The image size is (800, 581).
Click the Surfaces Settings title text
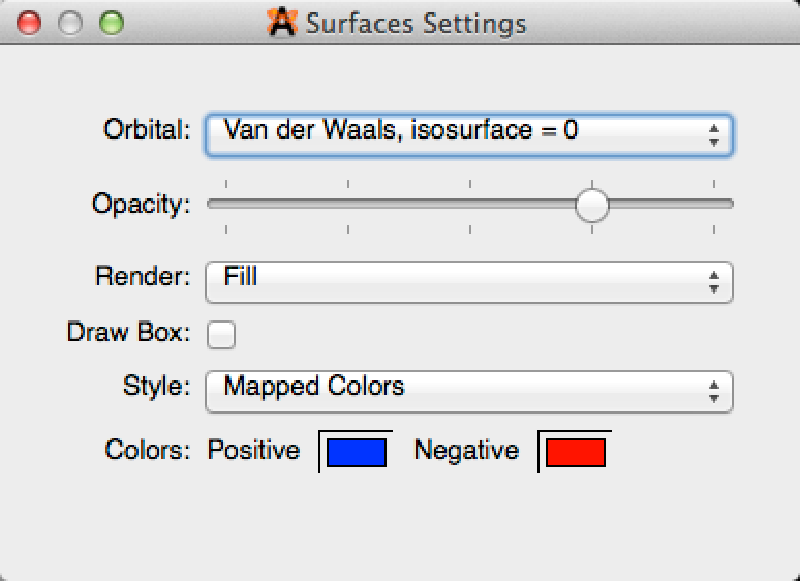click(416, 23)
